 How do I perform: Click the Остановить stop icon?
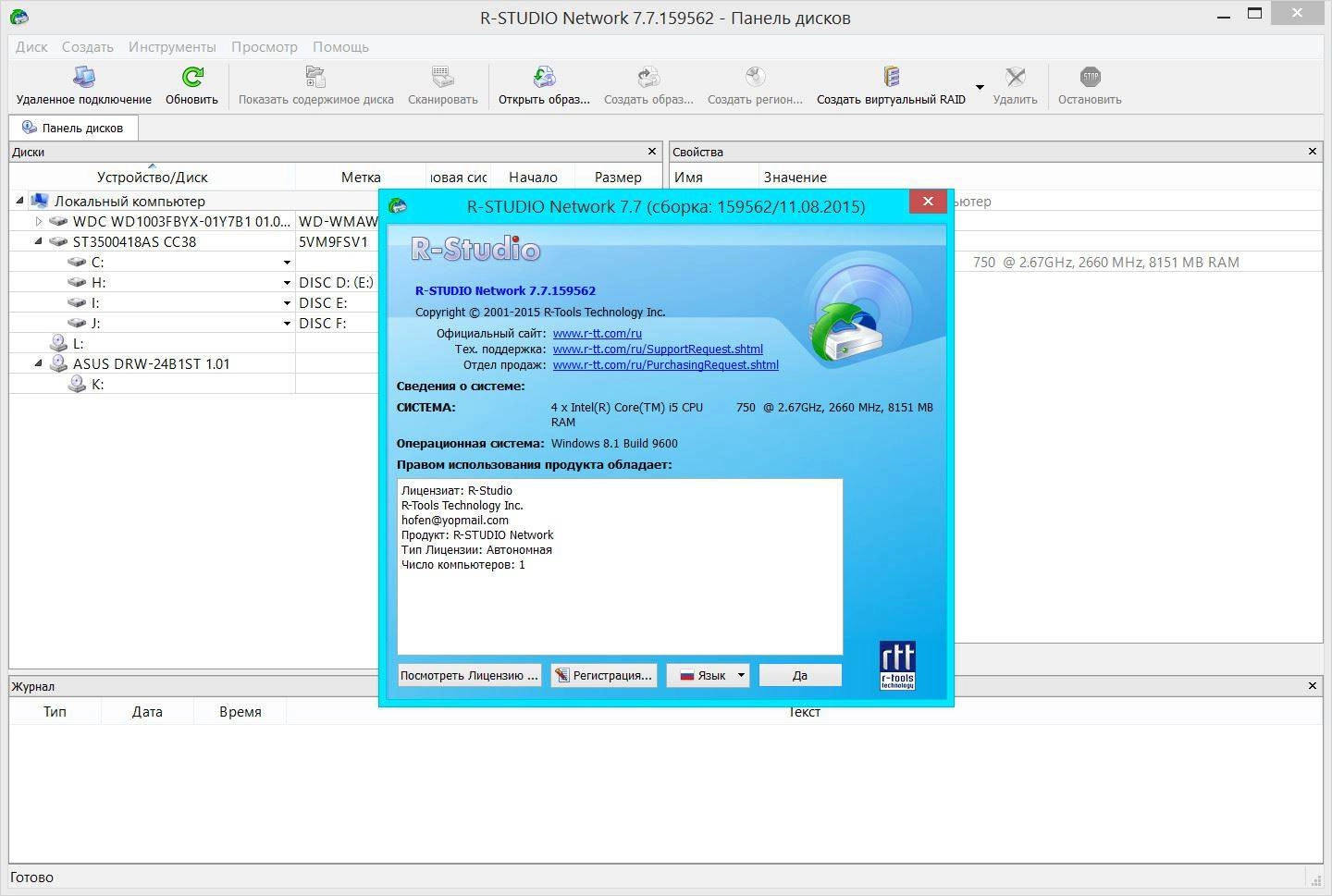(x=1090, y=77)
